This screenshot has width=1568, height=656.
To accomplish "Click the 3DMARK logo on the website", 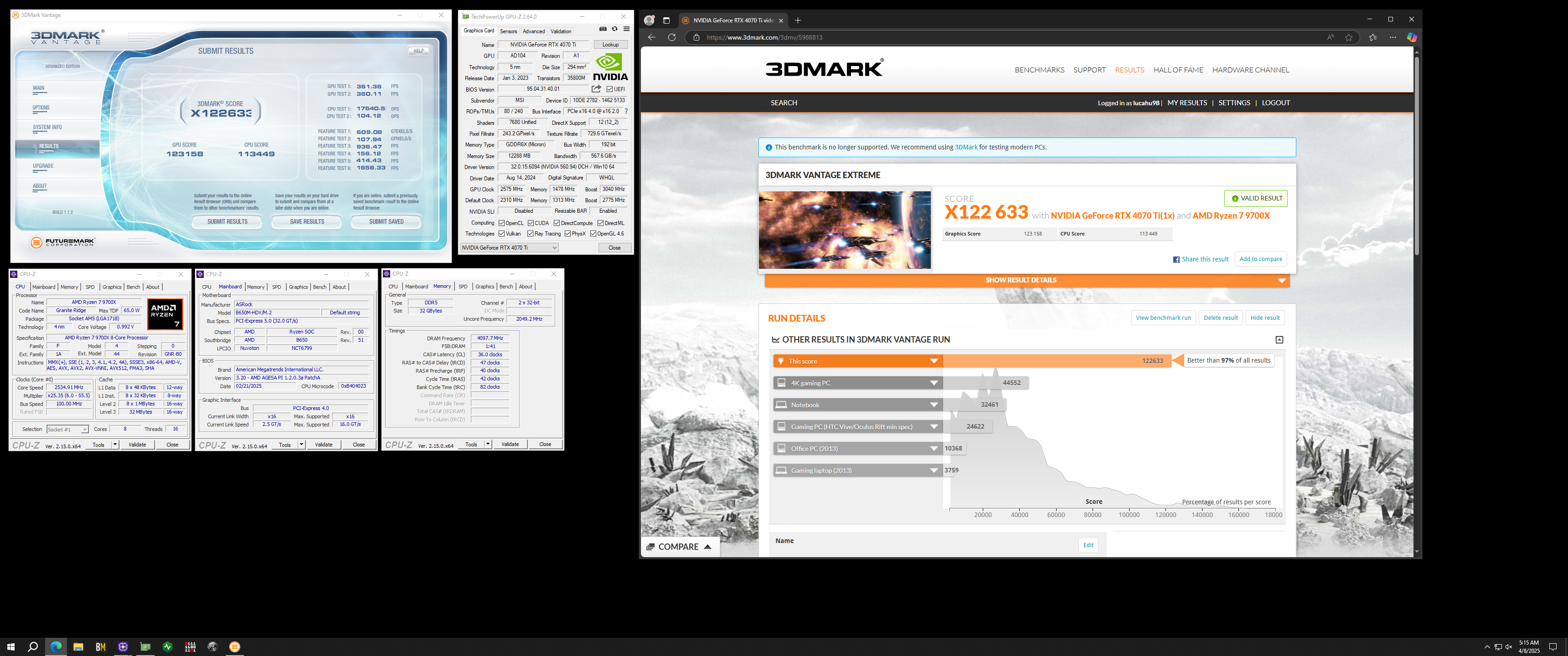I will pyautogui.click(x=824, y=67).
